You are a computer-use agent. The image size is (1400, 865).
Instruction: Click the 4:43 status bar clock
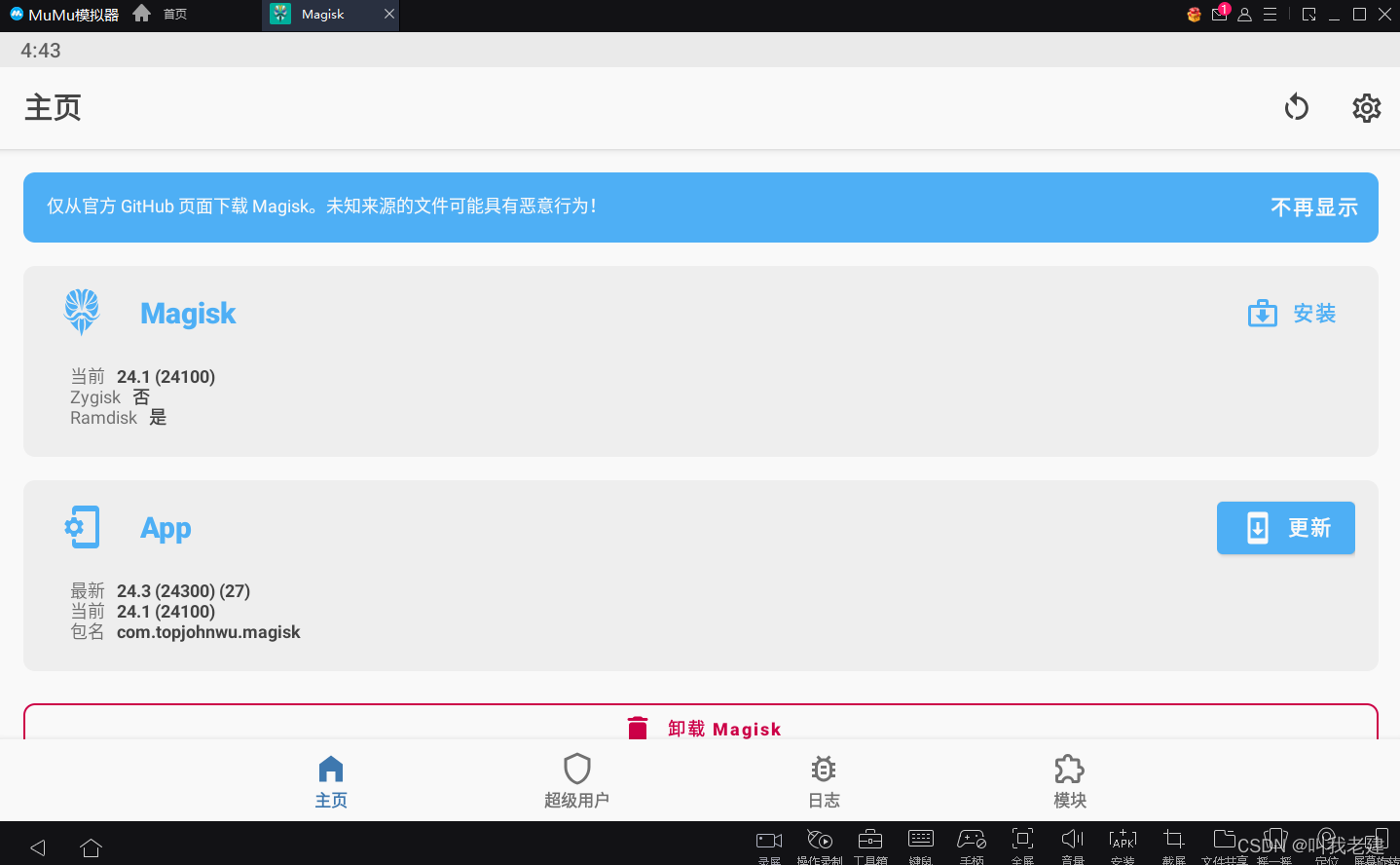(x=41, y=51)
